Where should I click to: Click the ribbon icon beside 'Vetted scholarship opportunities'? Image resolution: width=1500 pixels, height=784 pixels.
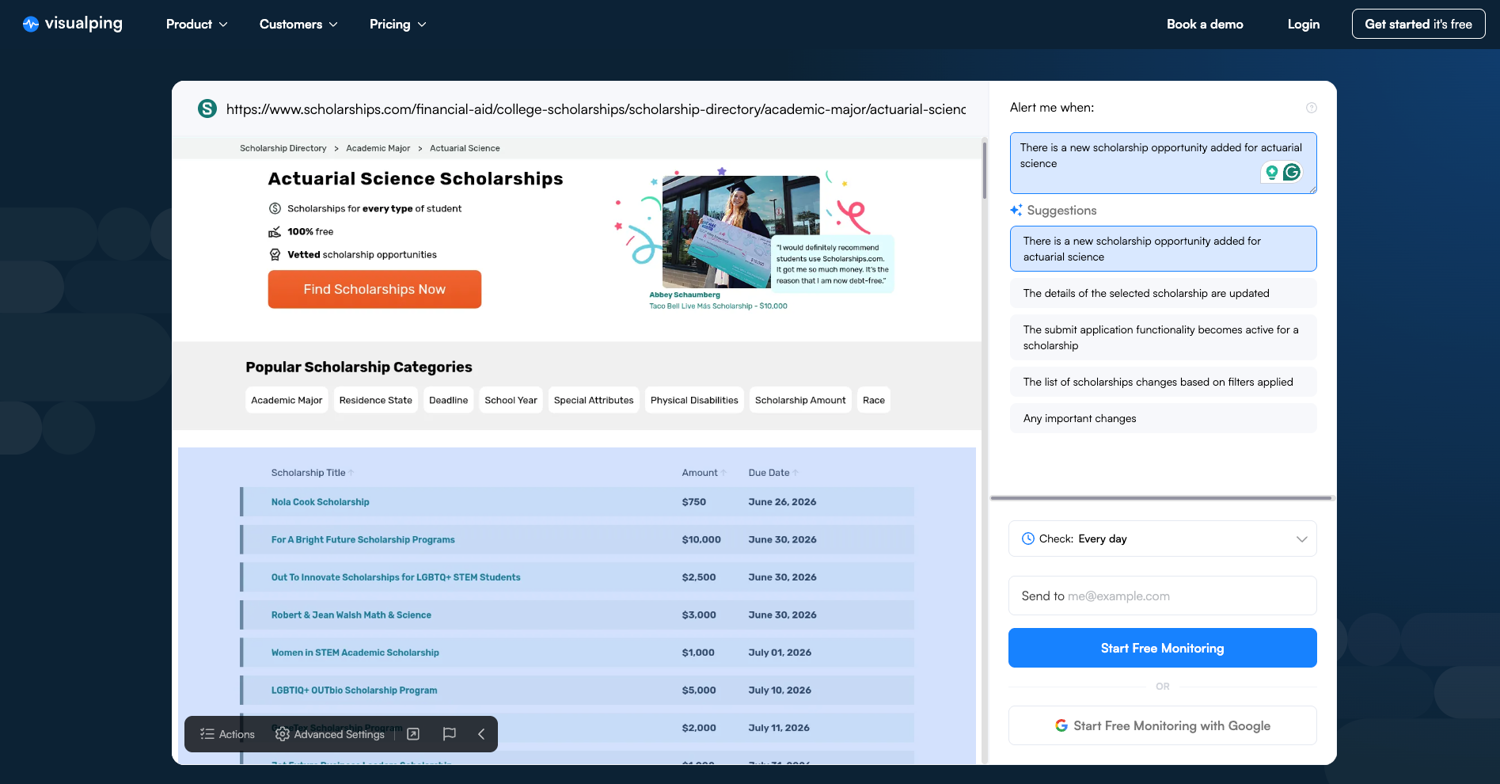tap(275, 255)
